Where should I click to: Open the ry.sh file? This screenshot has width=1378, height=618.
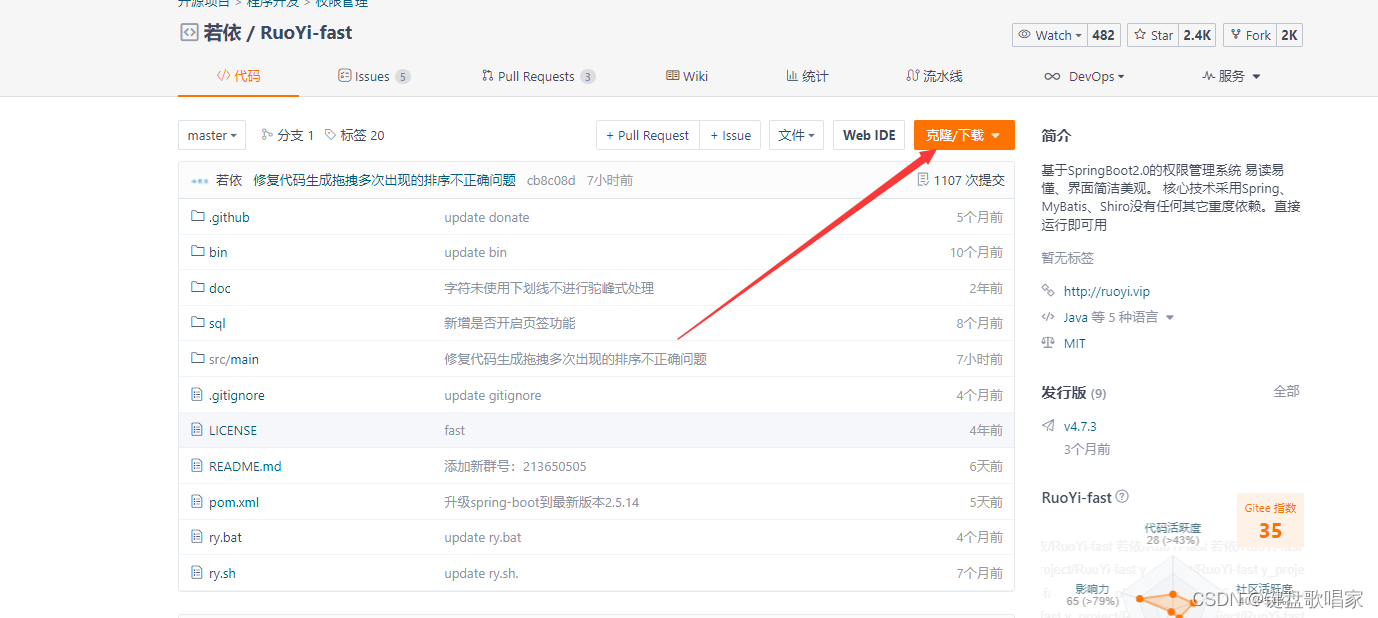tap(222, 573)
